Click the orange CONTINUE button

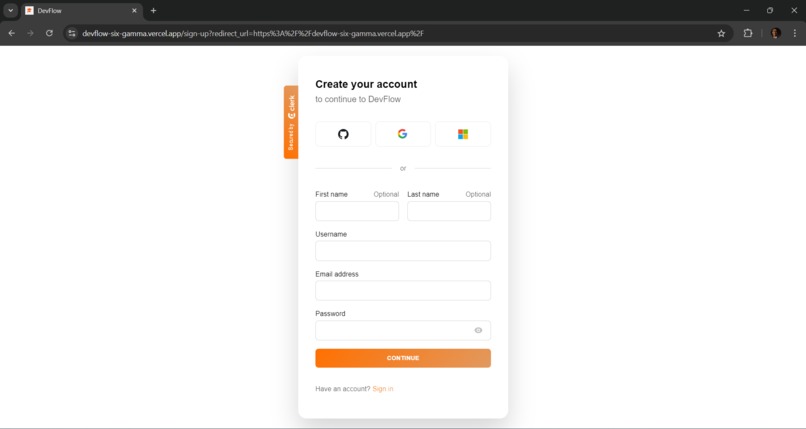click(403, 358)
